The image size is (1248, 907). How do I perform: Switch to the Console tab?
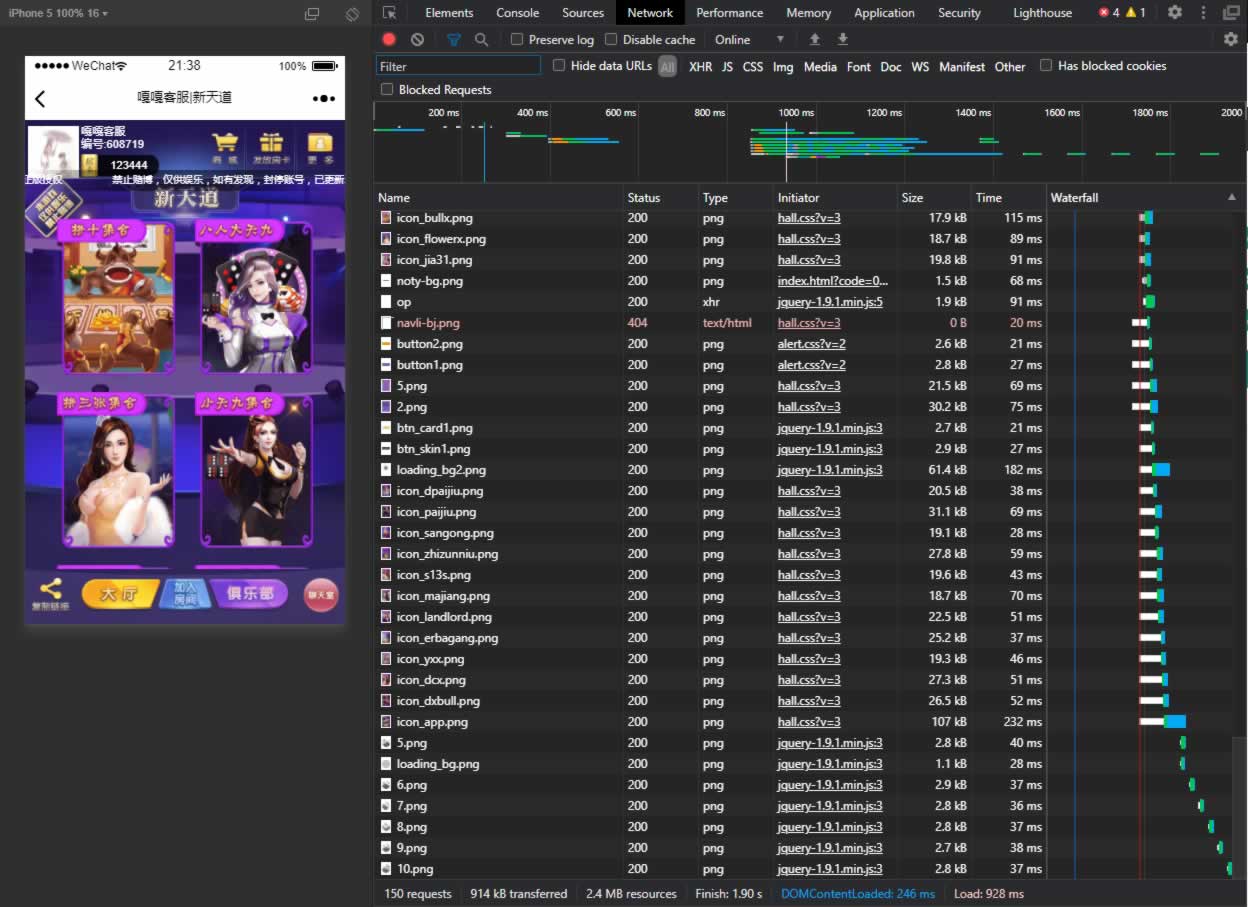point(517,13)
